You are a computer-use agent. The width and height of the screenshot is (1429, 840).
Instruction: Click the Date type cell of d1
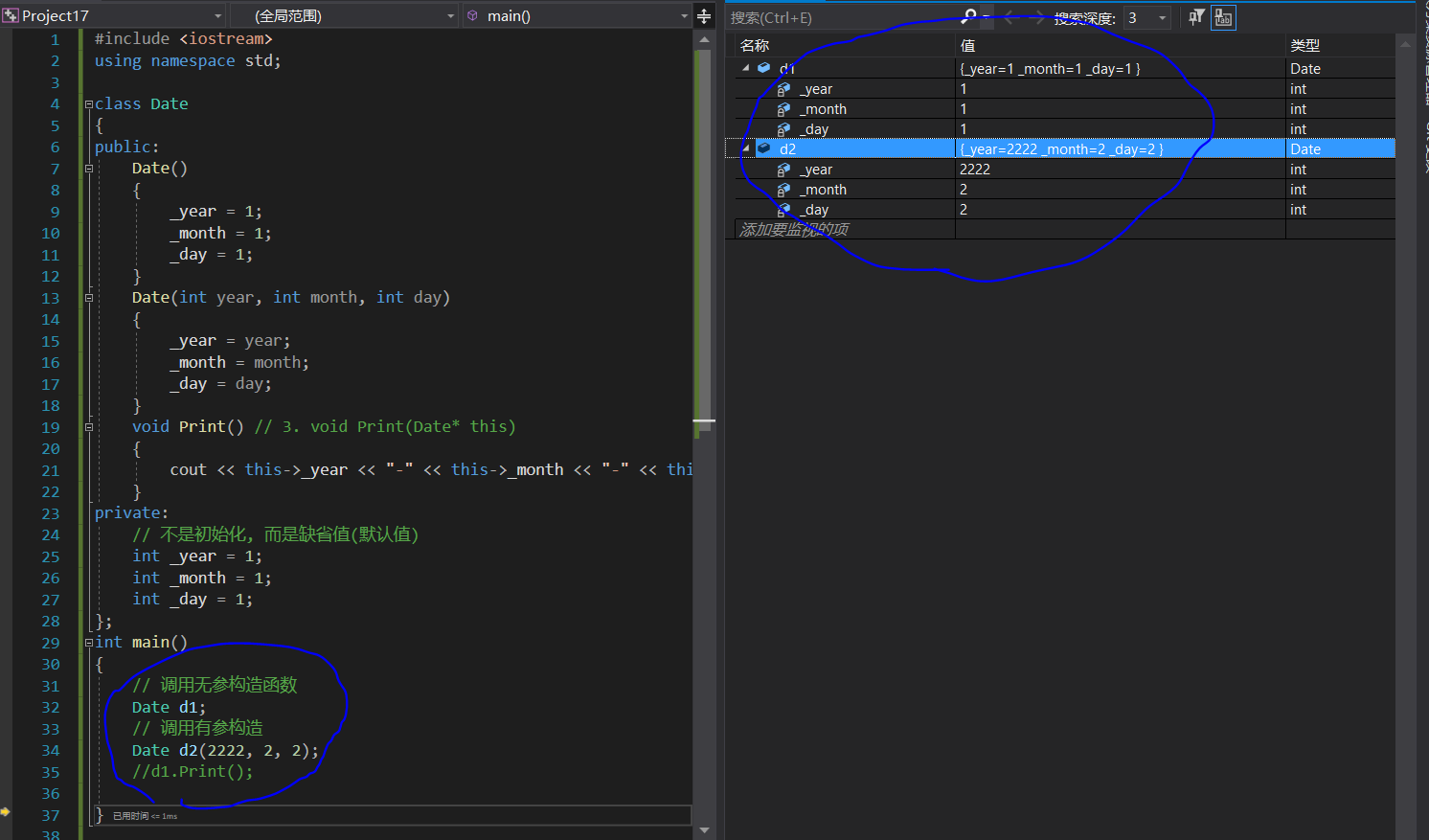(x=1305, y=69)
